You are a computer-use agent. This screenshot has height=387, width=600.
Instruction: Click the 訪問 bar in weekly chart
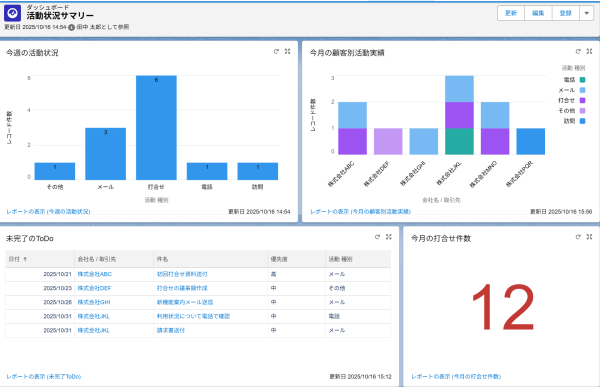click(x=258, y=171)
